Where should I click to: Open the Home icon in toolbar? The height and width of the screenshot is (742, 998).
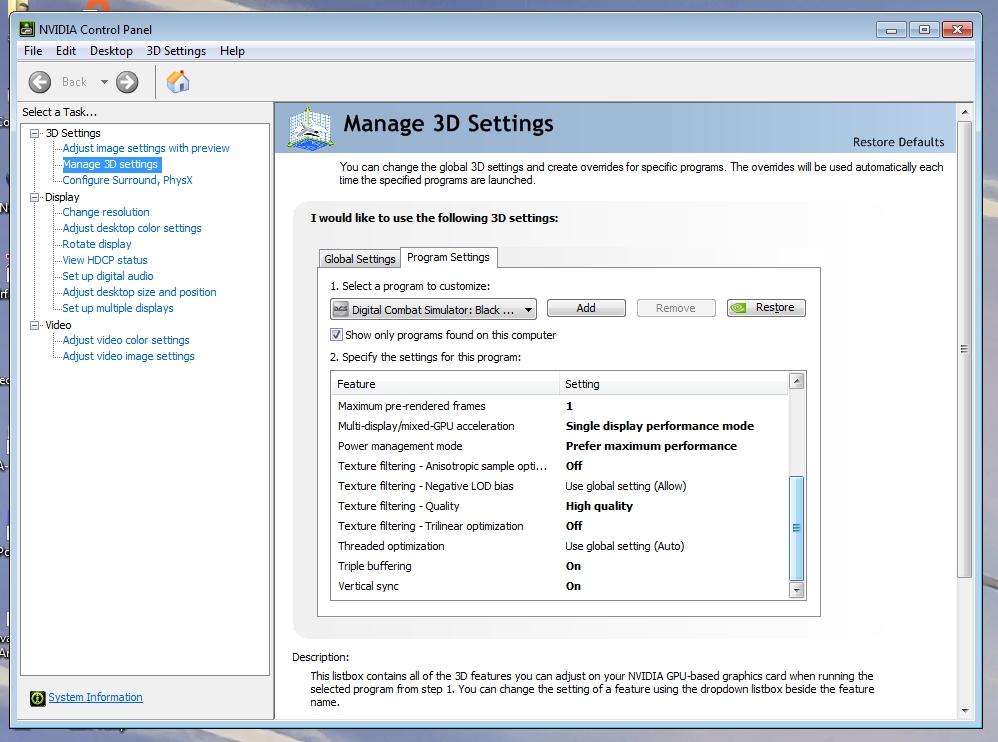click(x=178, y=82)
